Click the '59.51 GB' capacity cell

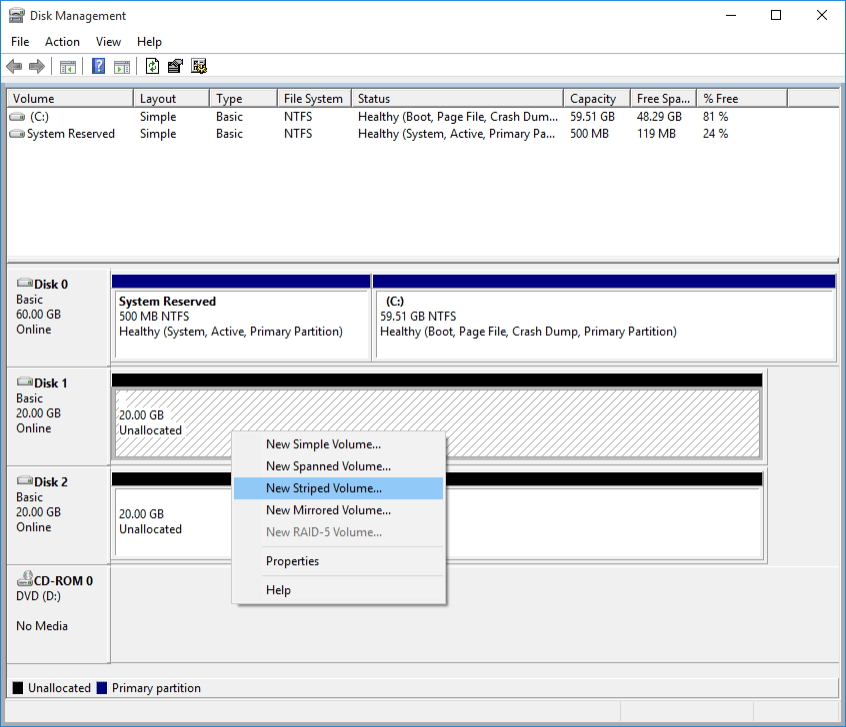592,117
